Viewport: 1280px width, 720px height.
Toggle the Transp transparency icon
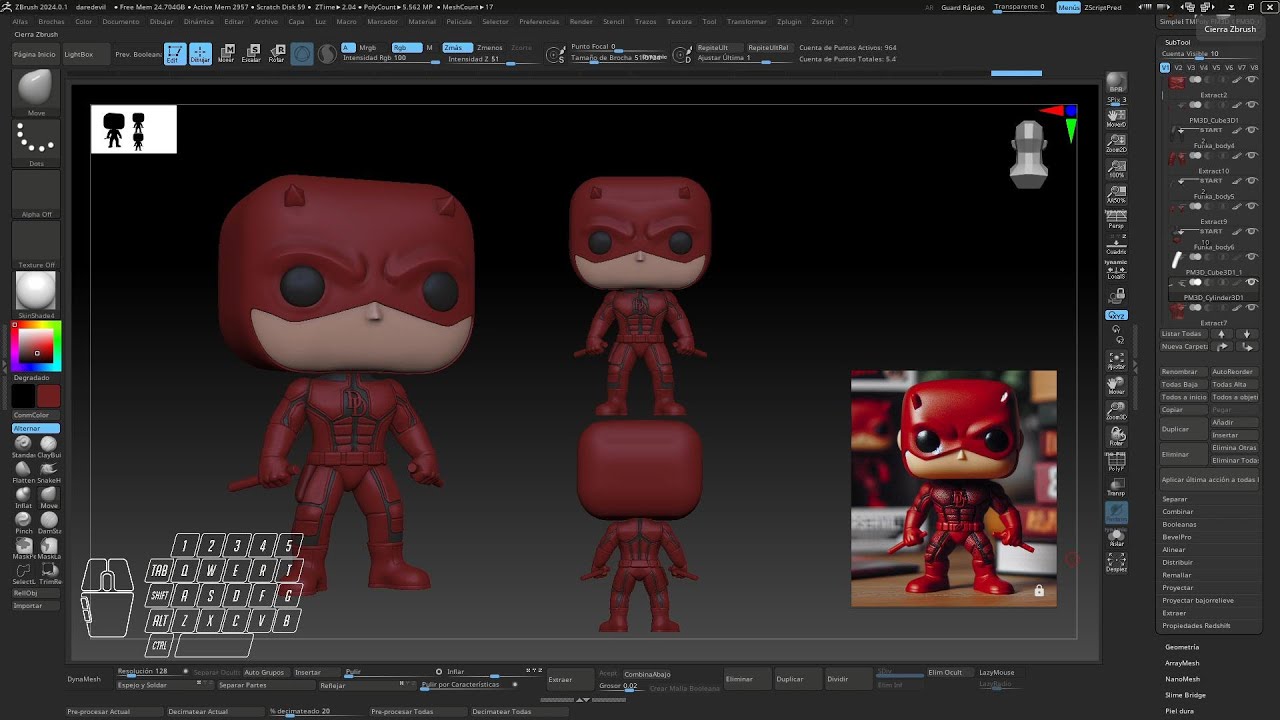[x=1116, y=487]
